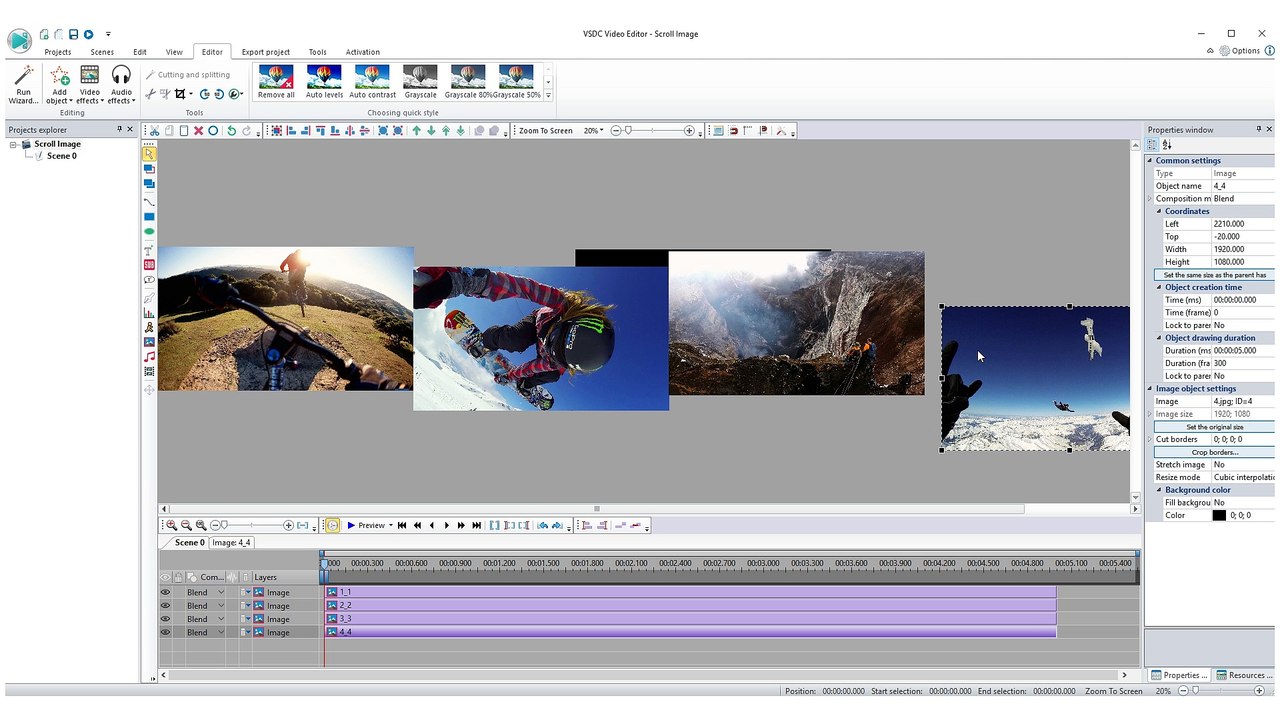Open the Audio effects menu

pyautogui.click(x=121, y=85)
